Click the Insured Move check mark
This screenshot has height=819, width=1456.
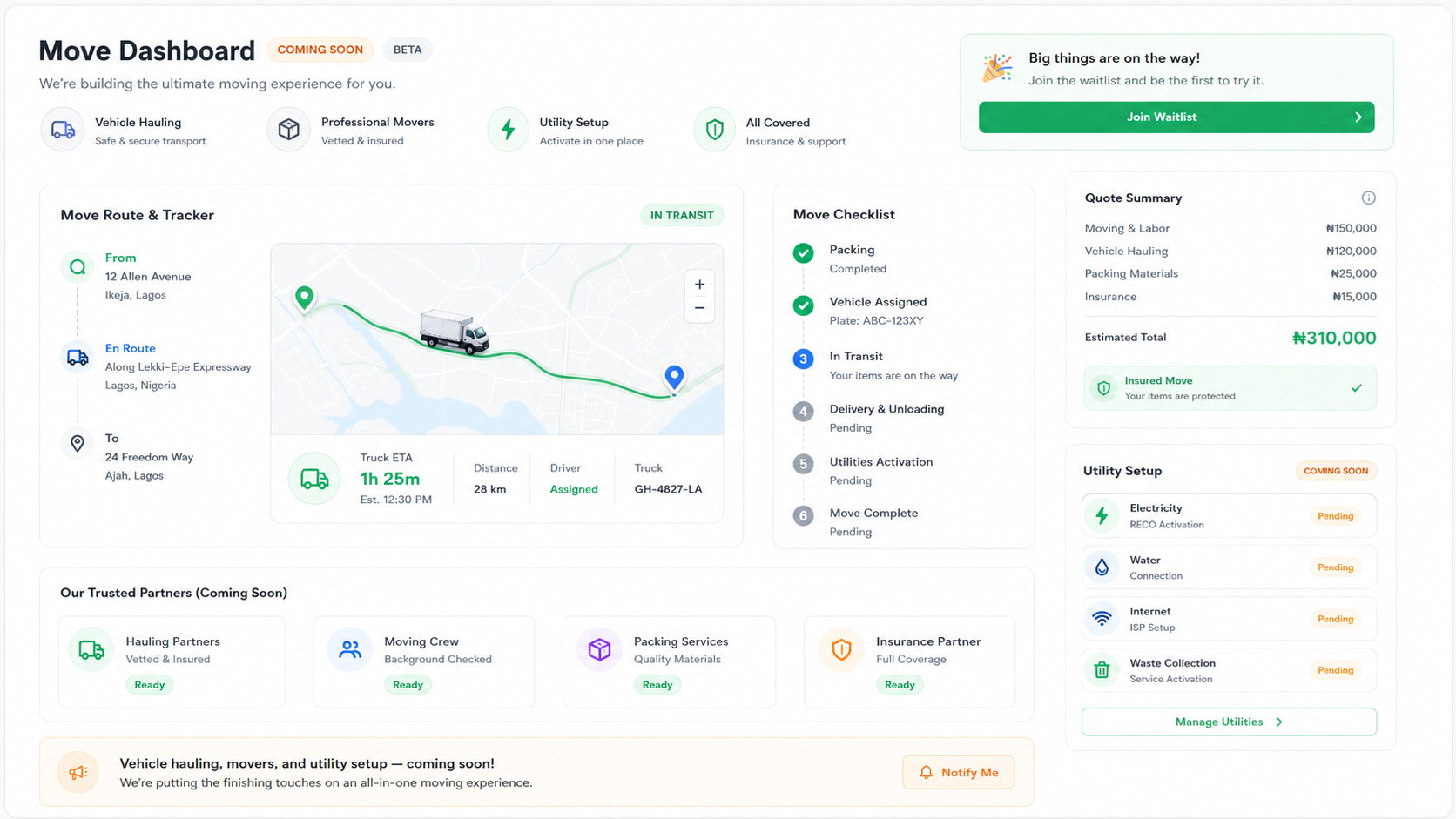coord(1357,388)
